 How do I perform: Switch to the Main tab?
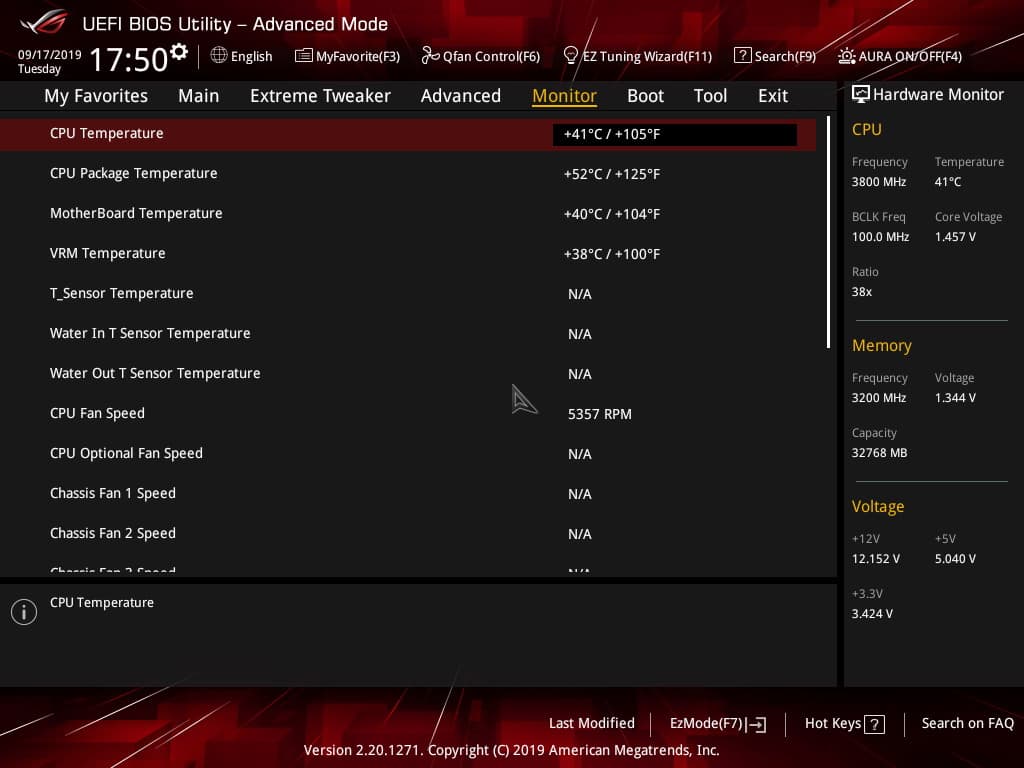[199, 96]
